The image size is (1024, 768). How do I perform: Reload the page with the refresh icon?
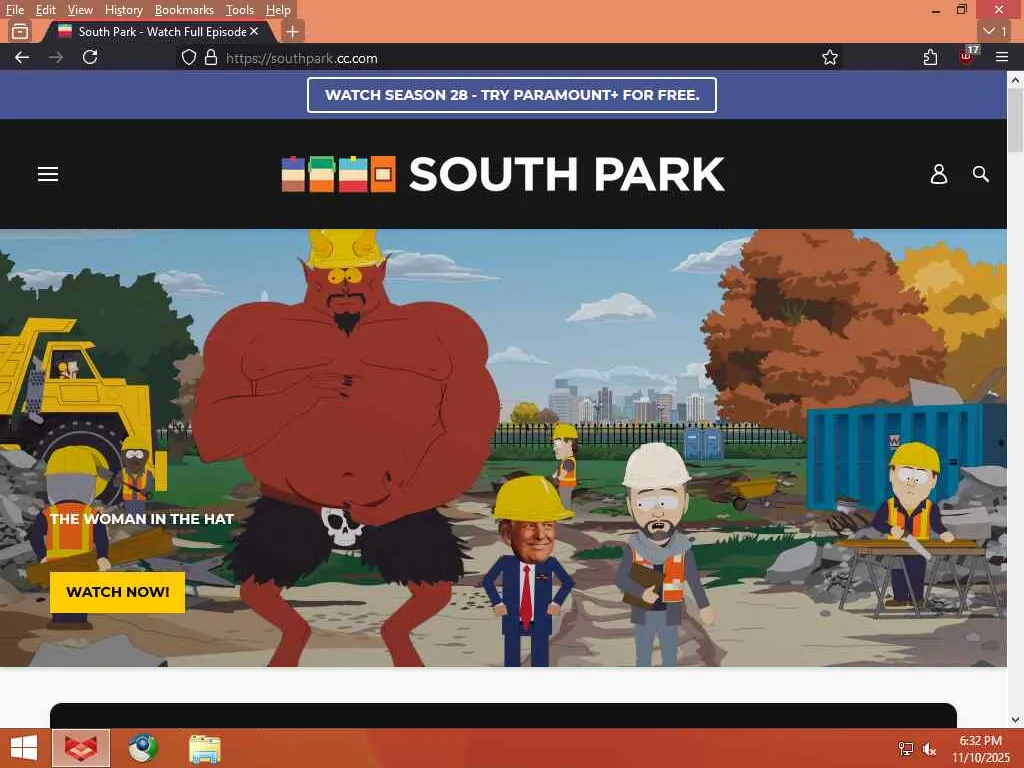90,57
